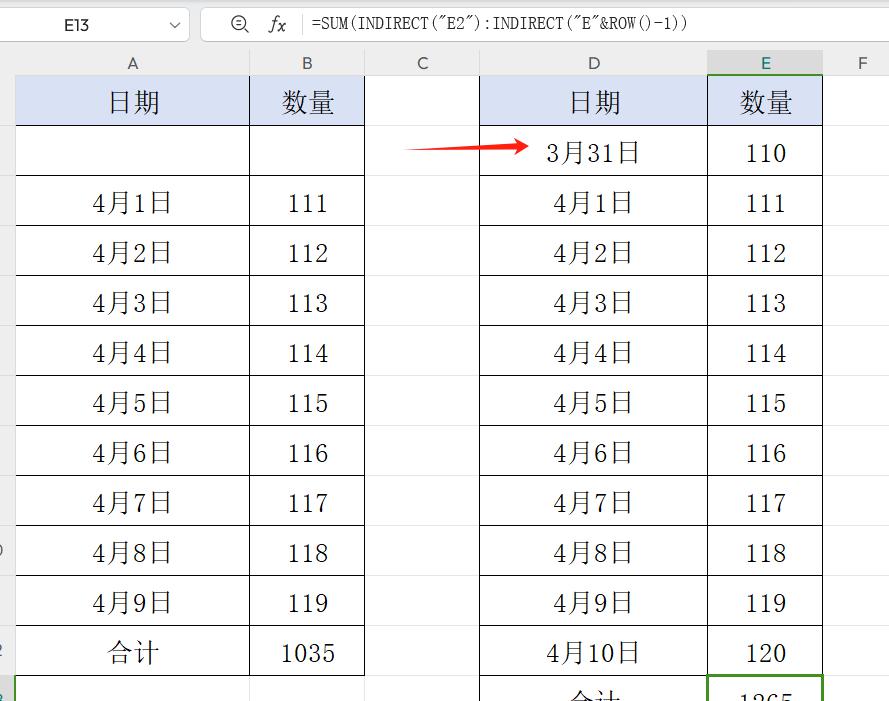The image size is (889, 701).
Task: Click the 数量 header cell in column E
Action: point(765,101)
